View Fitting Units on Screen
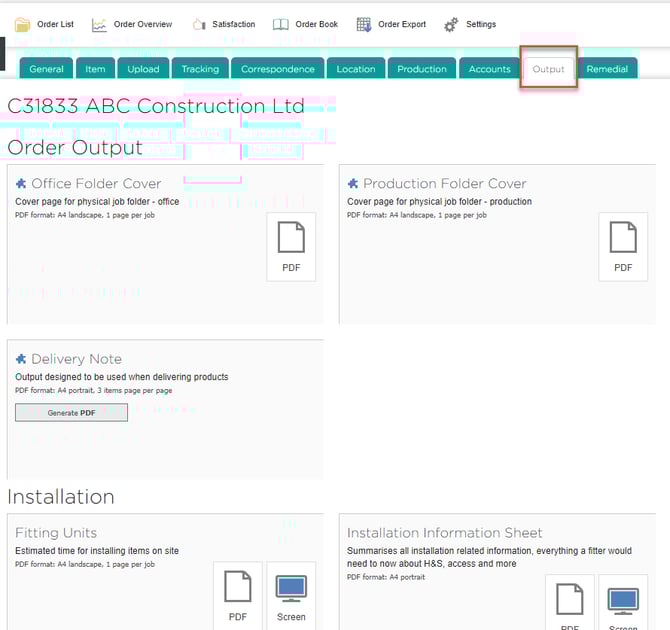This screenshot has height=630, width=670. (x=291, y=595)
